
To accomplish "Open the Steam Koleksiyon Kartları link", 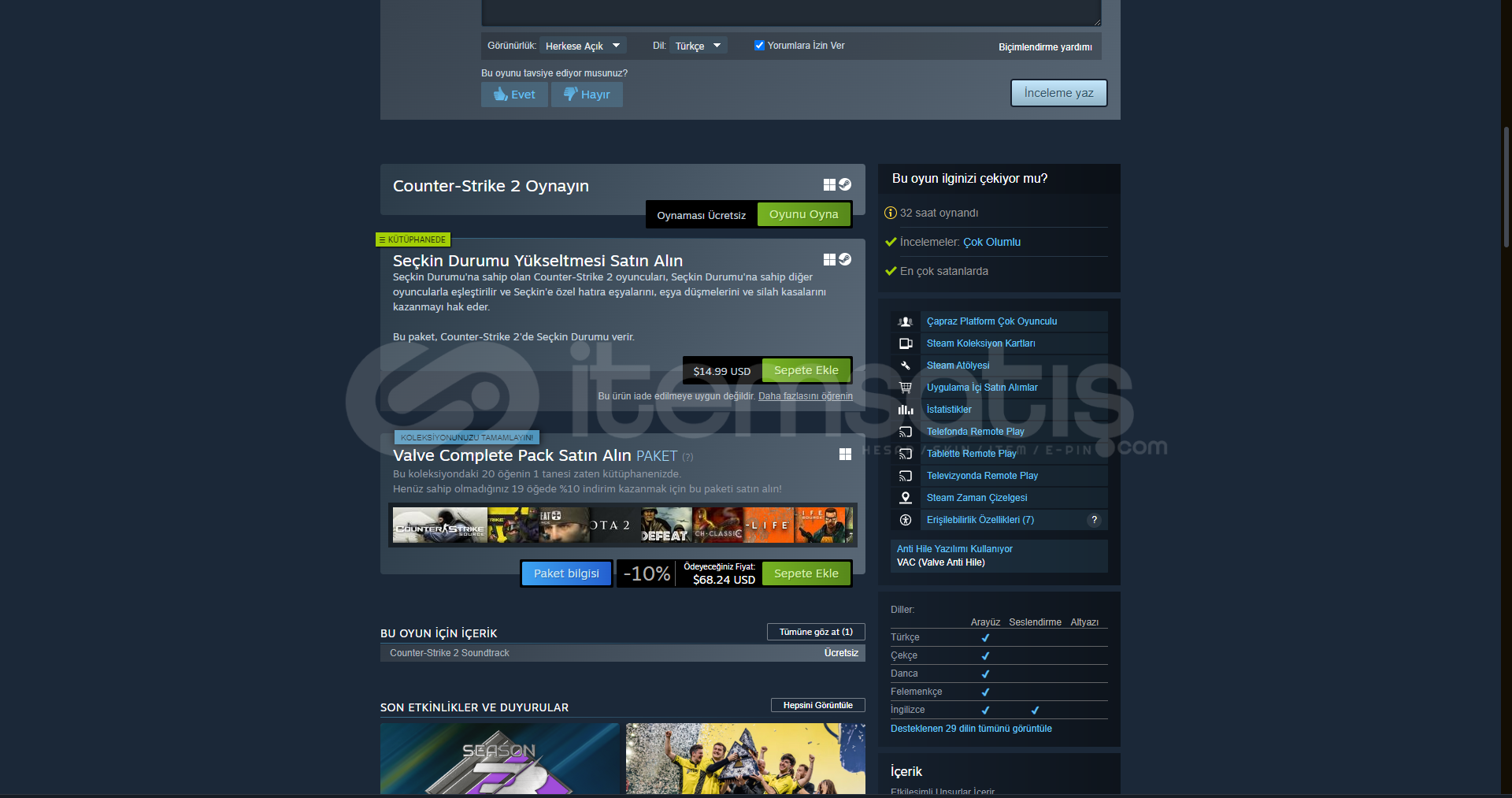I will (x=980, y=343).
